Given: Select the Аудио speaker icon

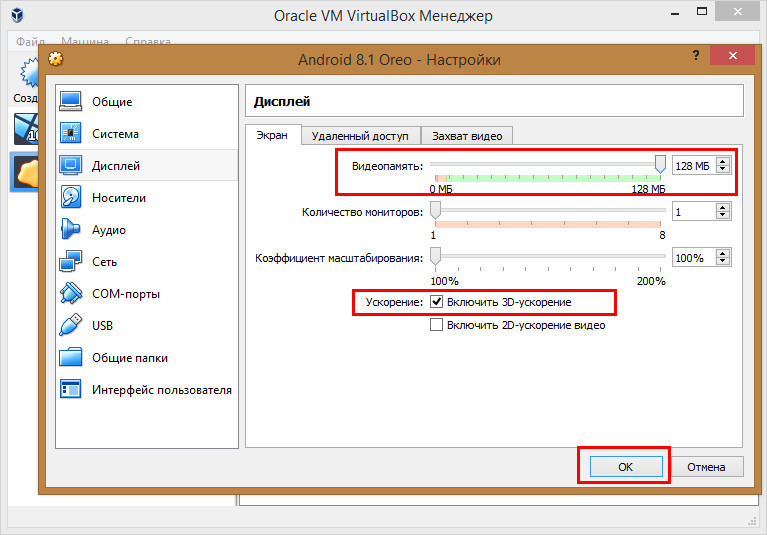Looking at the screenshot, I should pos(71,229).
